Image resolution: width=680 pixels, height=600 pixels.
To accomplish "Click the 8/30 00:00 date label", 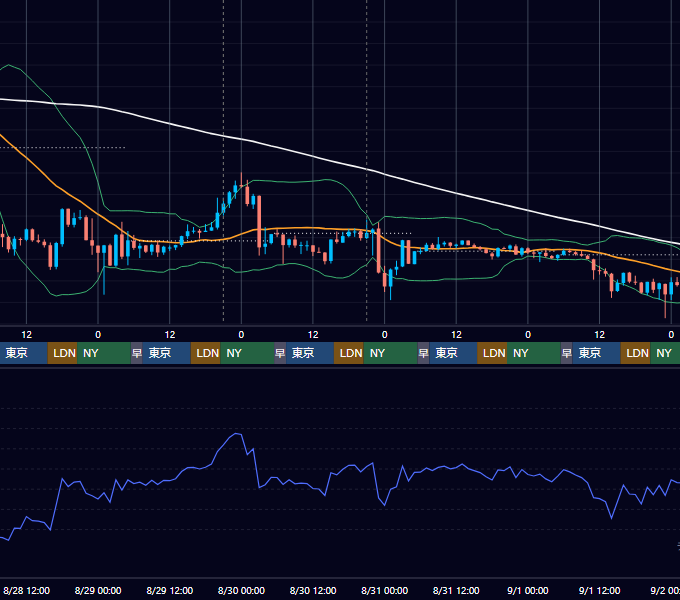I will (241, 590).
